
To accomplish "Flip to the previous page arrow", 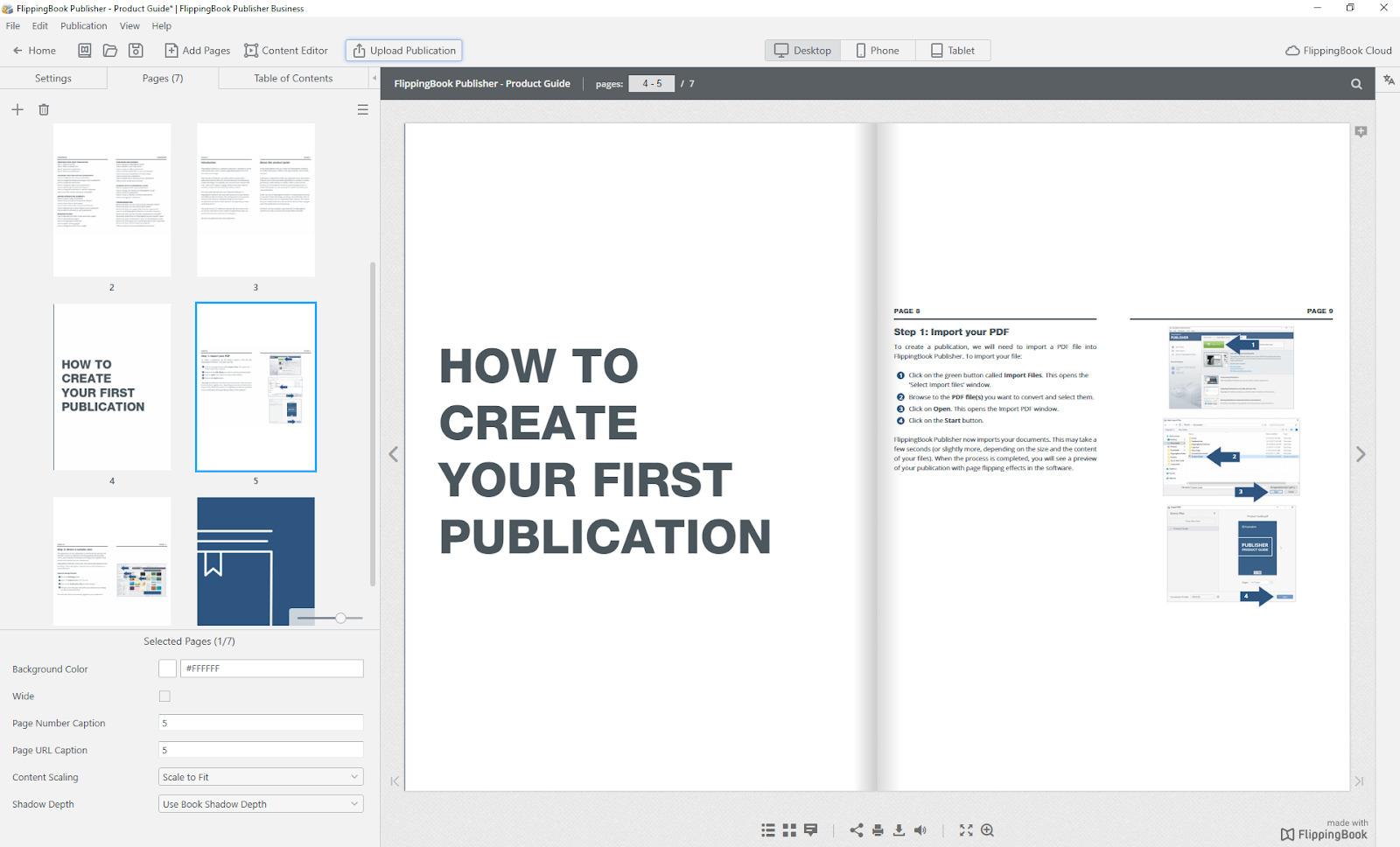I will [394, 454].
